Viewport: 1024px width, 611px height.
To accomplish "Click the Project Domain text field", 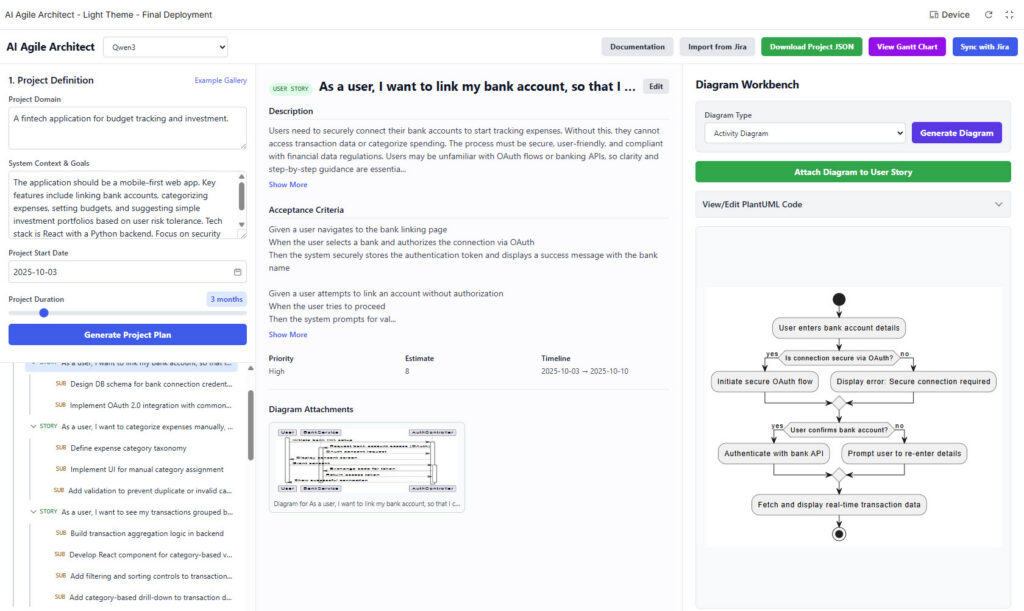I will click(127, 128).
